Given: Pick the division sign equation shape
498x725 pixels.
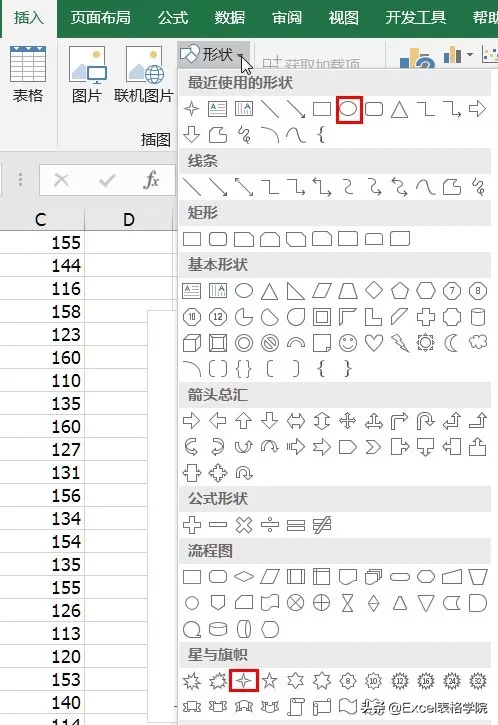Looking at the screenshot, I should point(270,525).
